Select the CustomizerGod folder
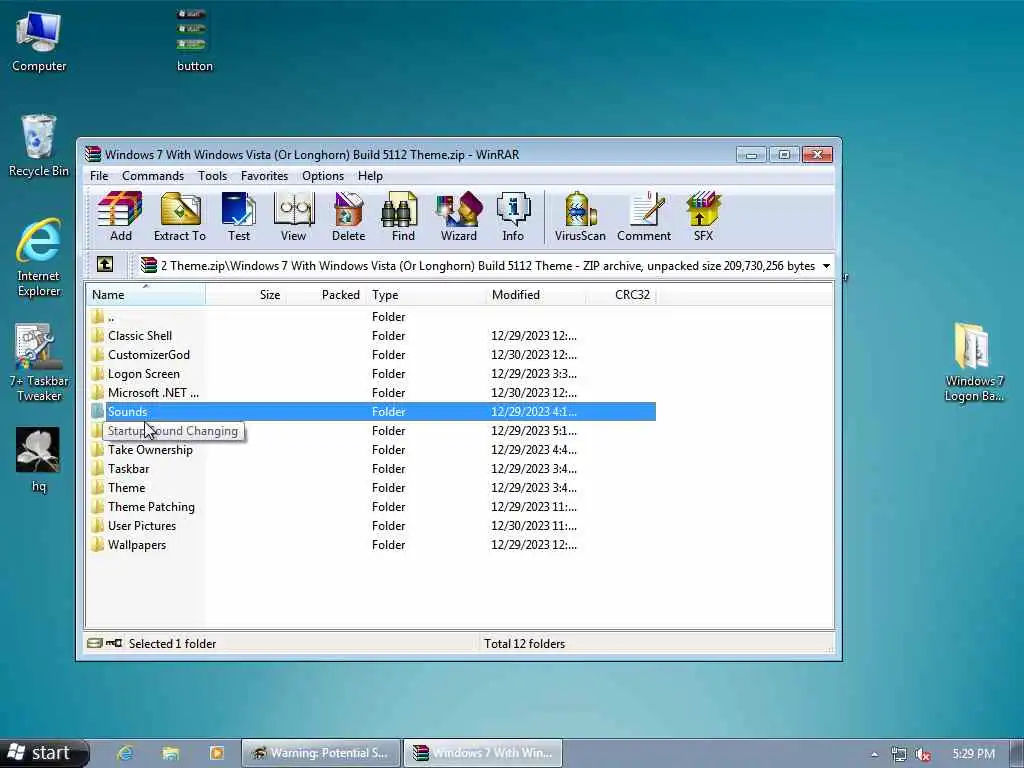Image resolution: width=1024 pixels, height=768 pixels. pos(371,355)
